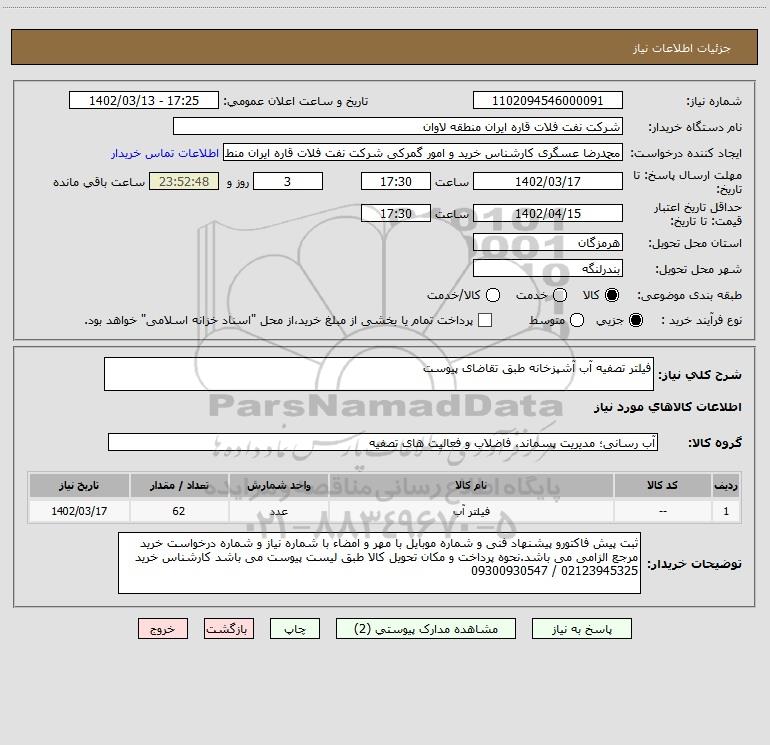Open the اطلاعات تماس خریدار link

point(165,153)
